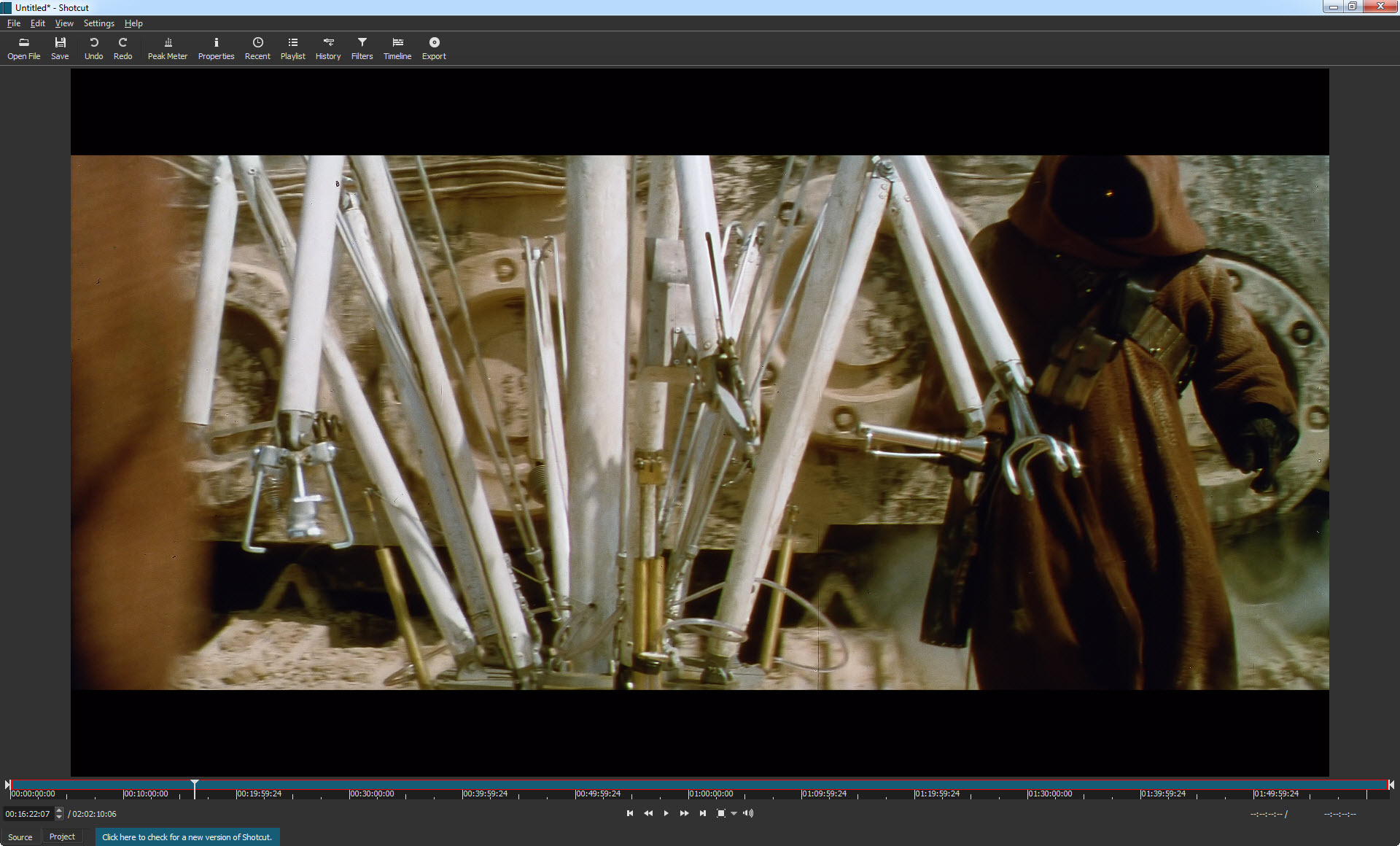The height and width of the screenshot is (846, 1400).
Task: Click the Open File toolbar icon
Action: coord(23,48)
